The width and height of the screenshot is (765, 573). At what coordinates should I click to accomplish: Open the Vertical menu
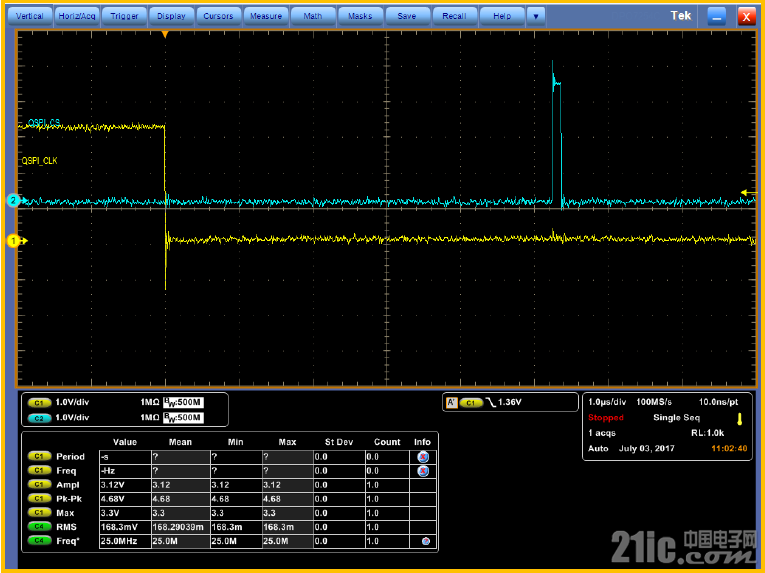(30, 16)
